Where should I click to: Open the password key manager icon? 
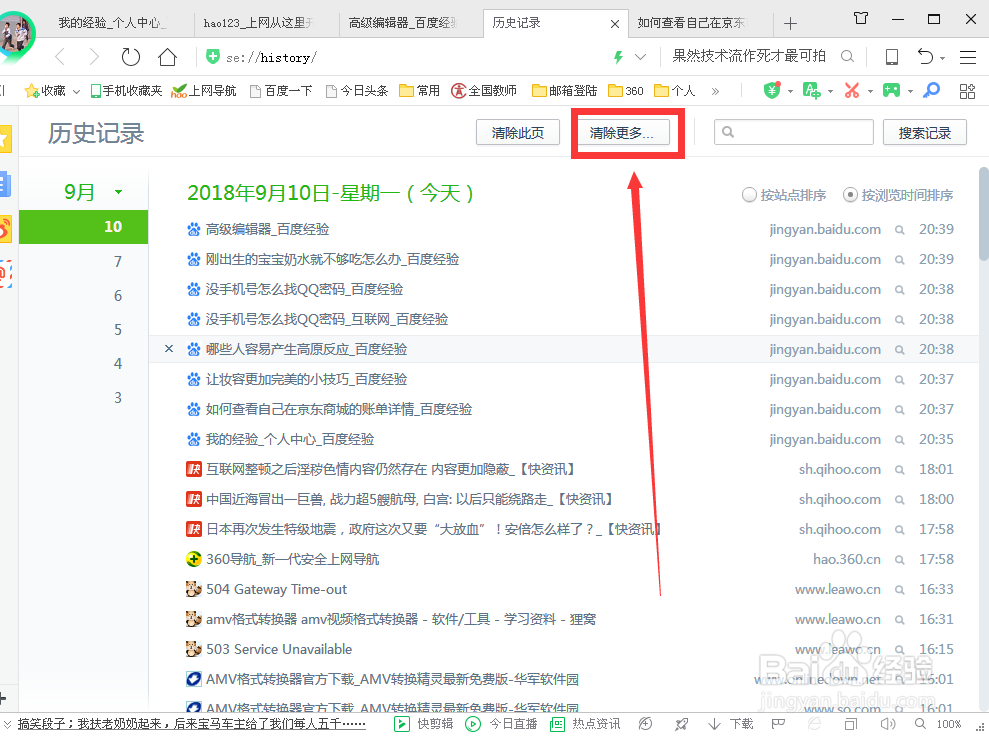tap(931, 90)
